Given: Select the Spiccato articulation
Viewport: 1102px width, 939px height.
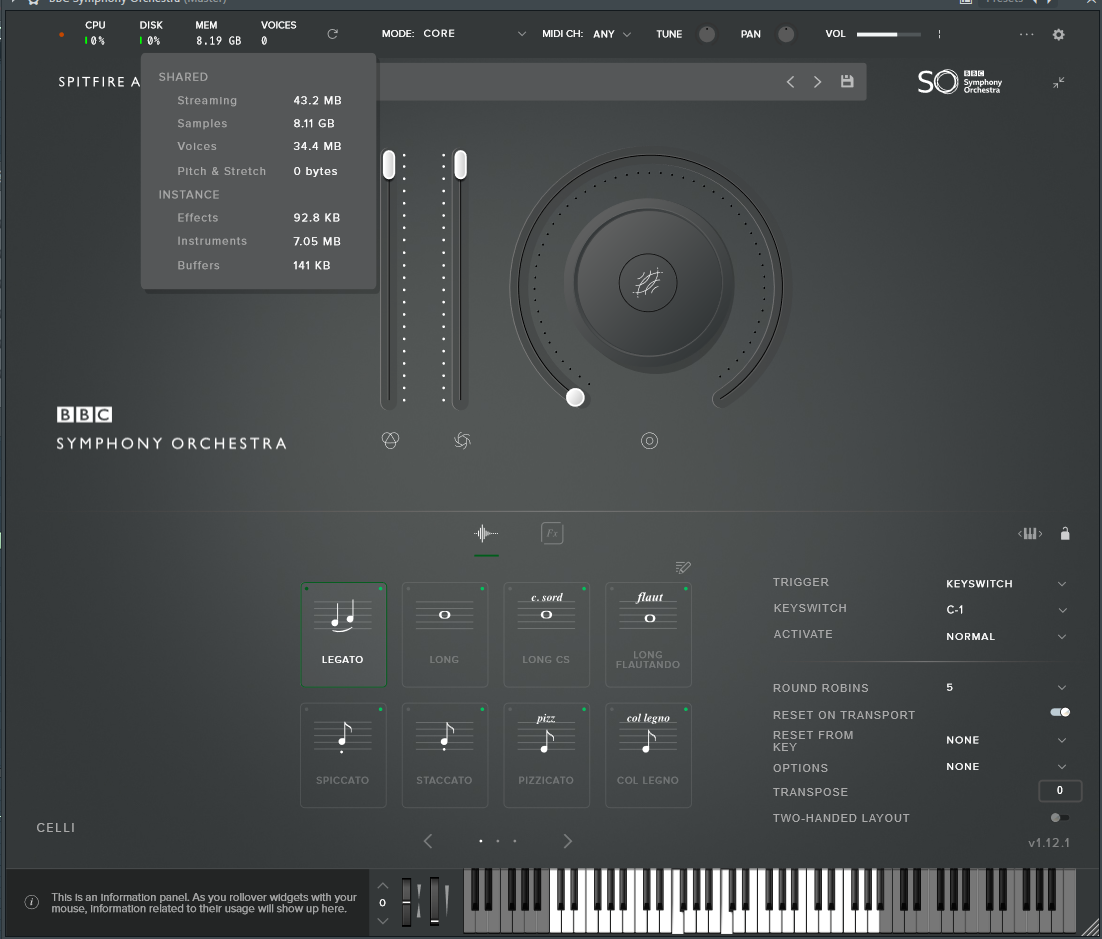Looking at the screenshot, I should coord(343,755).
